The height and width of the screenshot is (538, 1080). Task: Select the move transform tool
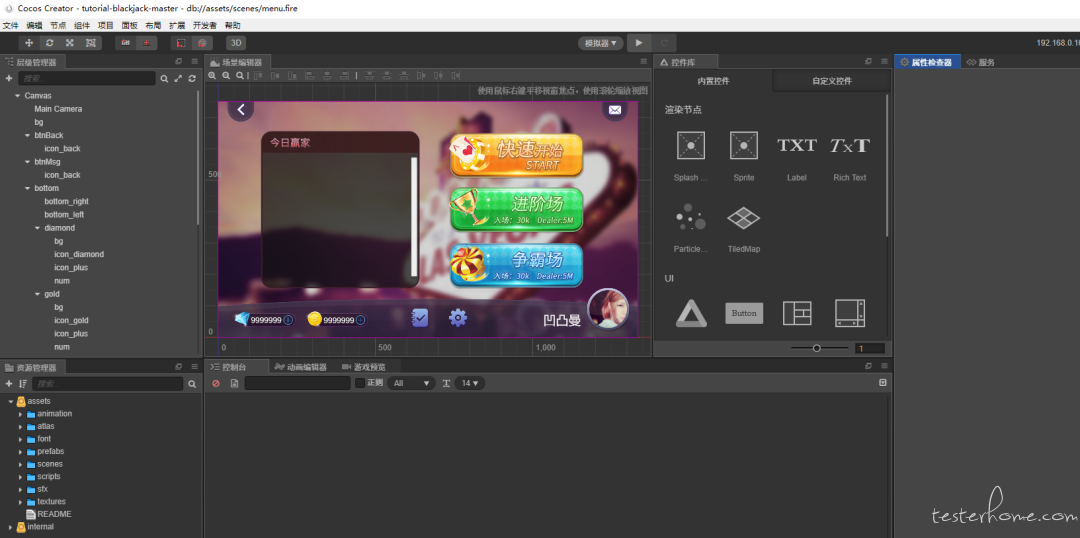(29, 43)
